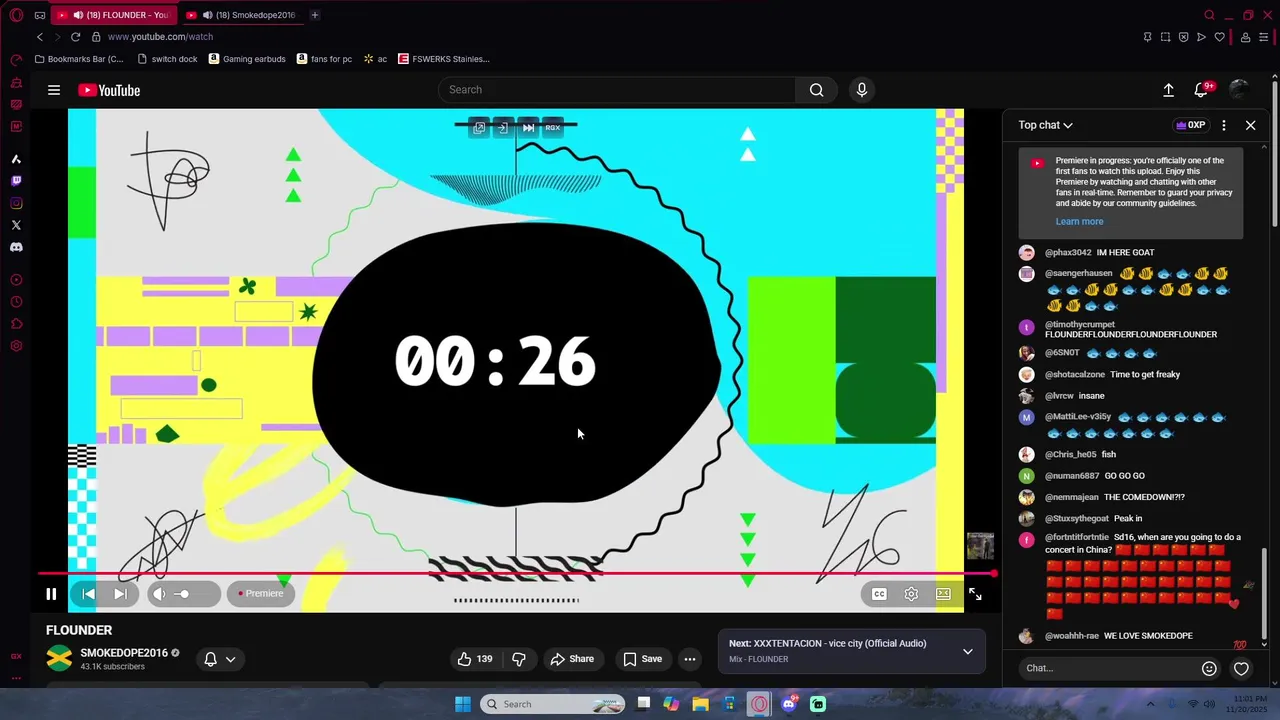Open Discord in the Opera sidebar

click(x=16, y=247)
